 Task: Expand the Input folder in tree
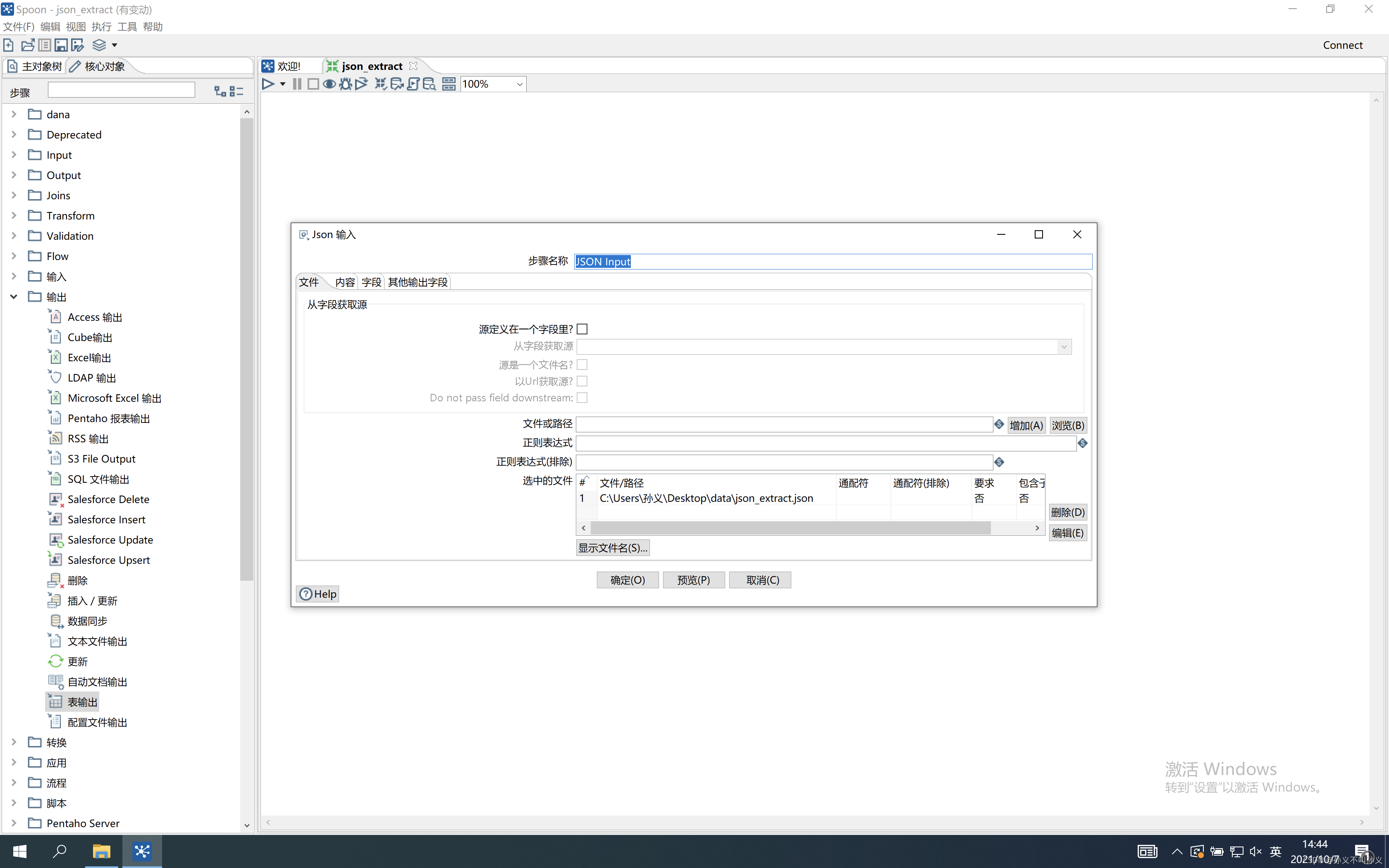click(14, 155)
